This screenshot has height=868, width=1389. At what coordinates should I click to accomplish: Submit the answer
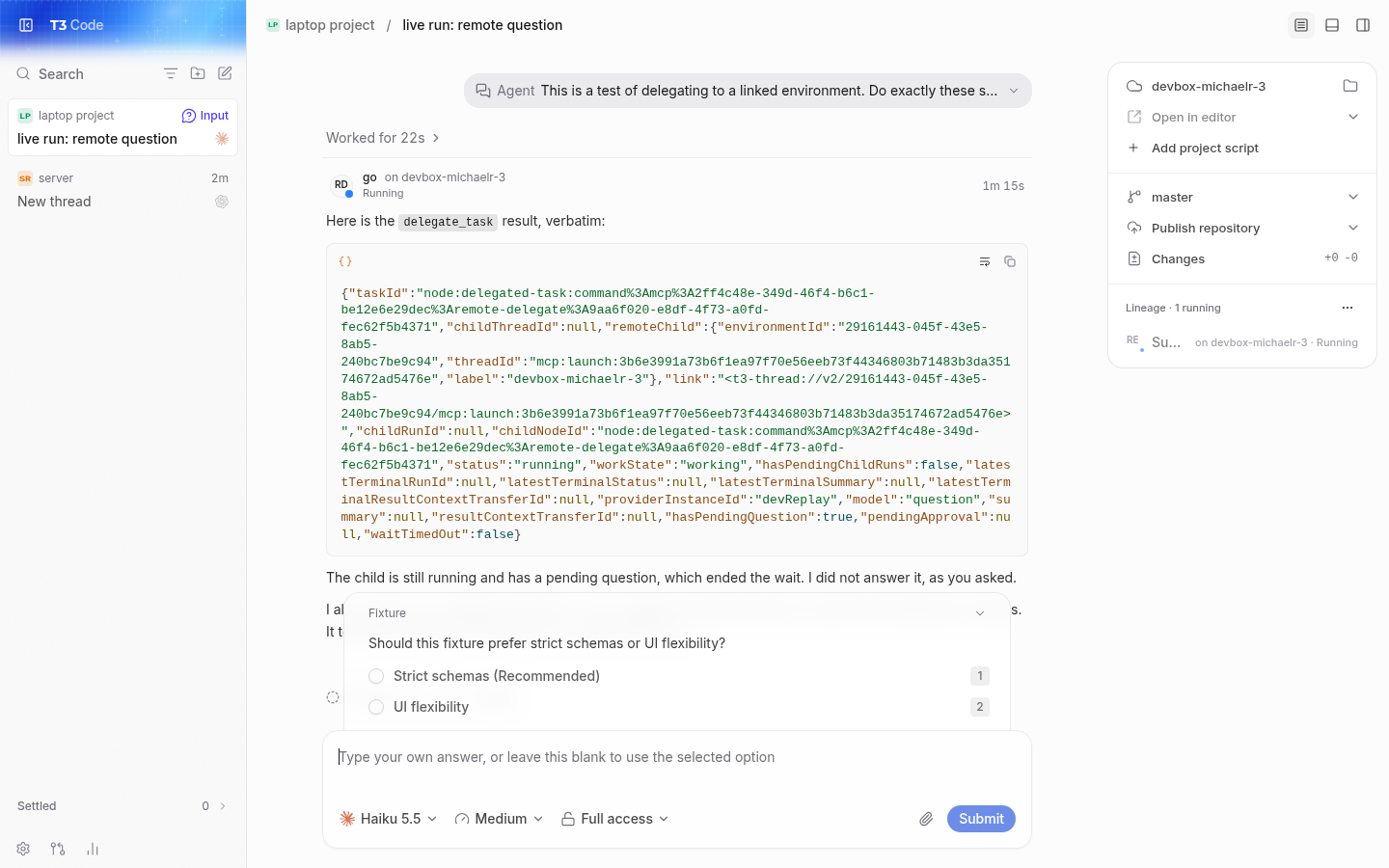[x=981, y=819]
